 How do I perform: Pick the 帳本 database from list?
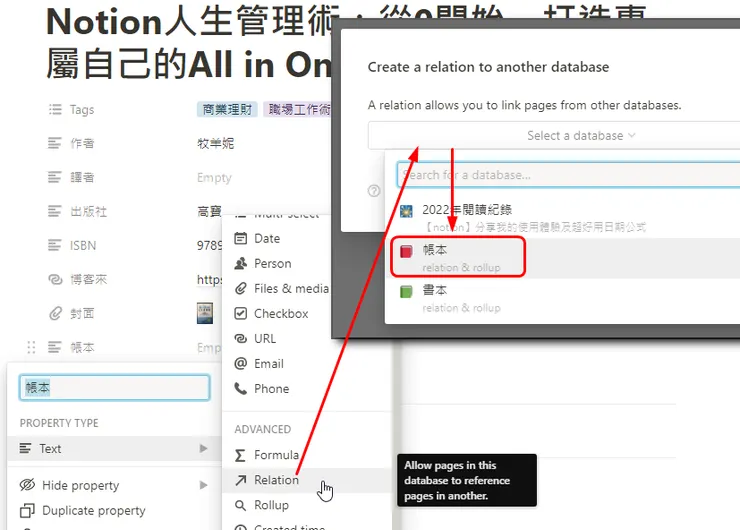[563, 258]
